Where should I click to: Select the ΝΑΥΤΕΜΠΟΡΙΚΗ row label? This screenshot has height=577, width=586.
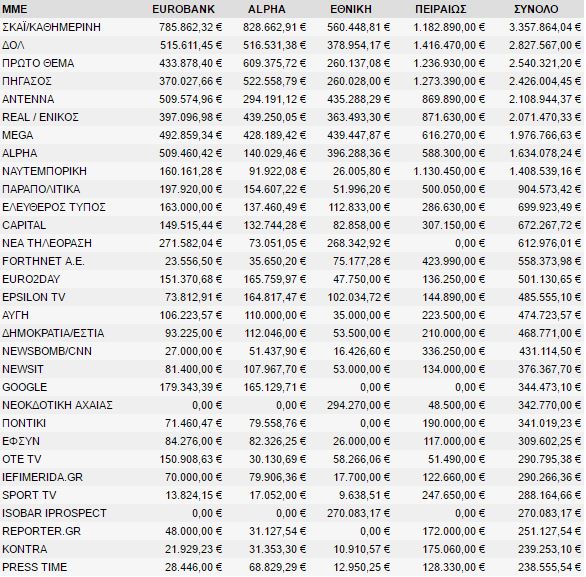point(44,171)
